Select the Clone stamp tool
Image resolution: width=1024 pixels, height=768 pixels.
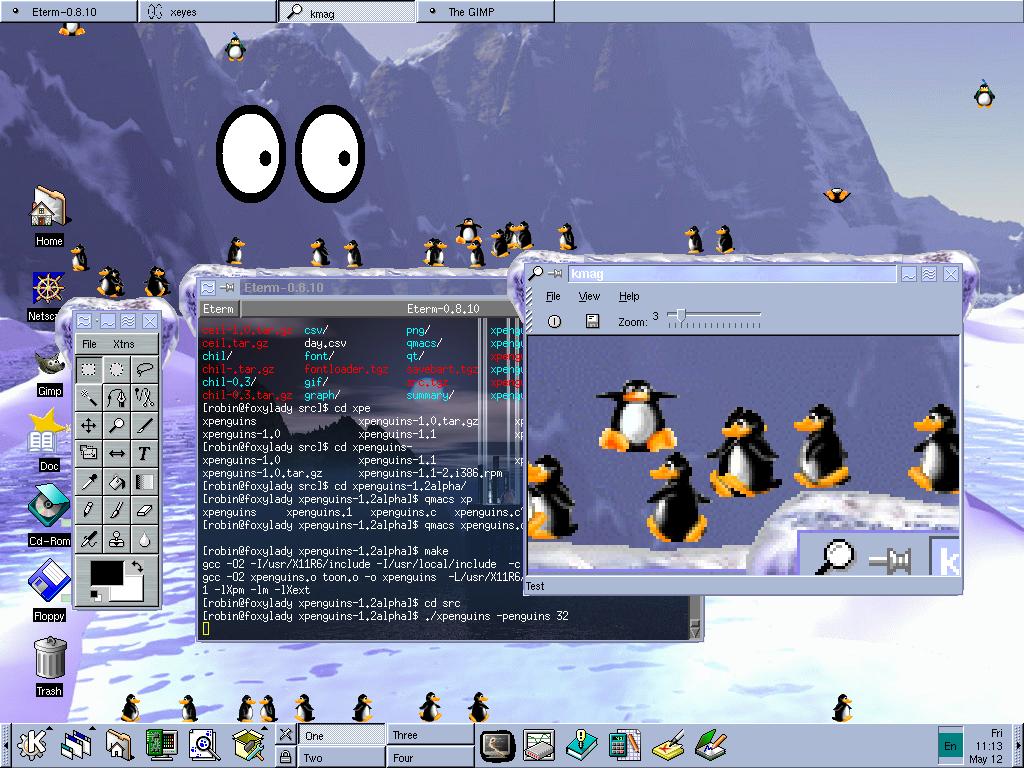116,538
